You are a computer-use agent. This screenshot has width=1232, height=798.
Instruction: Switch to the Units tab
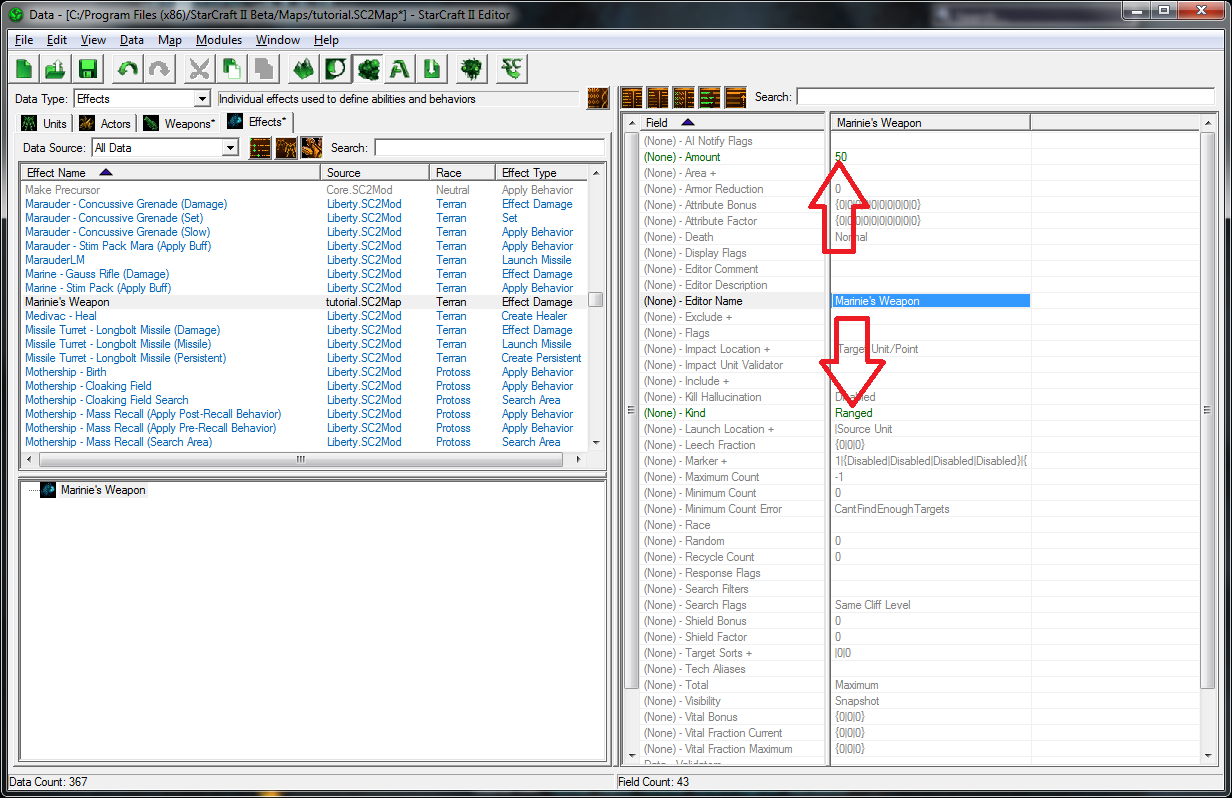click(44, 124)
